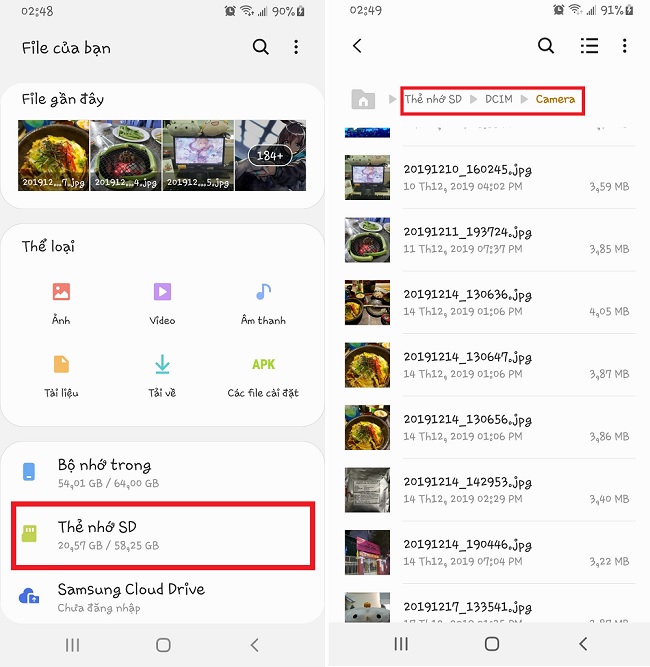
Task: Open three-dot menu in File của bạn header
Action: tap(296, 47)
